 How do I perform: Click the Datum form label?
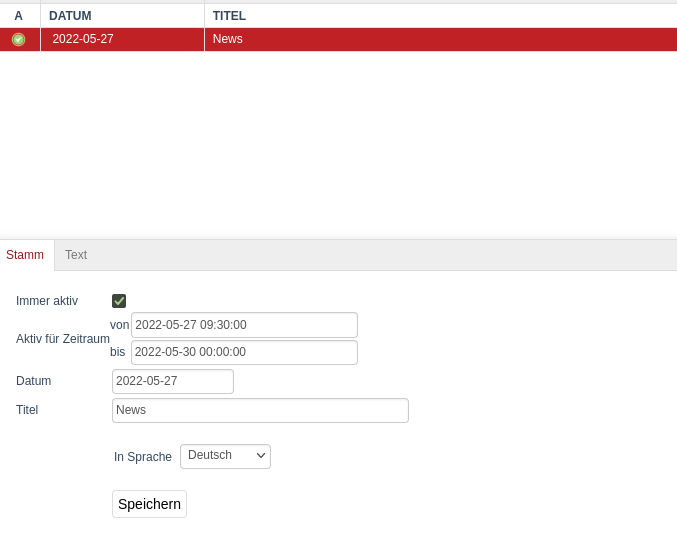pyautogui.click(x=33, y=381)
